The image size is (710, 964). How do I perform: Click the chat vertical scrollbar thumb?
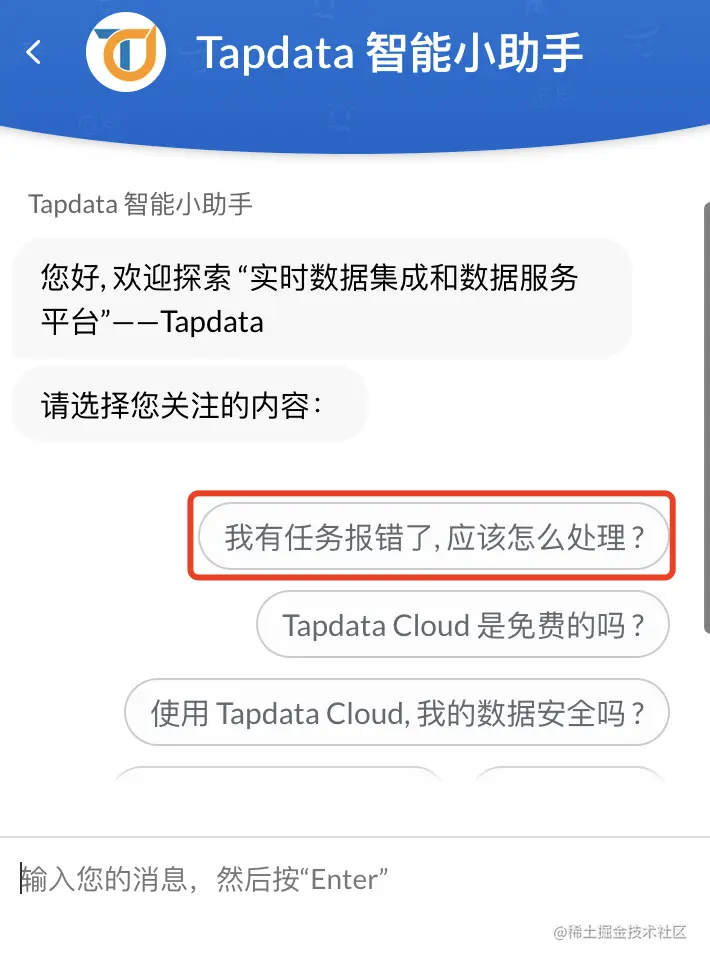click(x=706, y=418)
